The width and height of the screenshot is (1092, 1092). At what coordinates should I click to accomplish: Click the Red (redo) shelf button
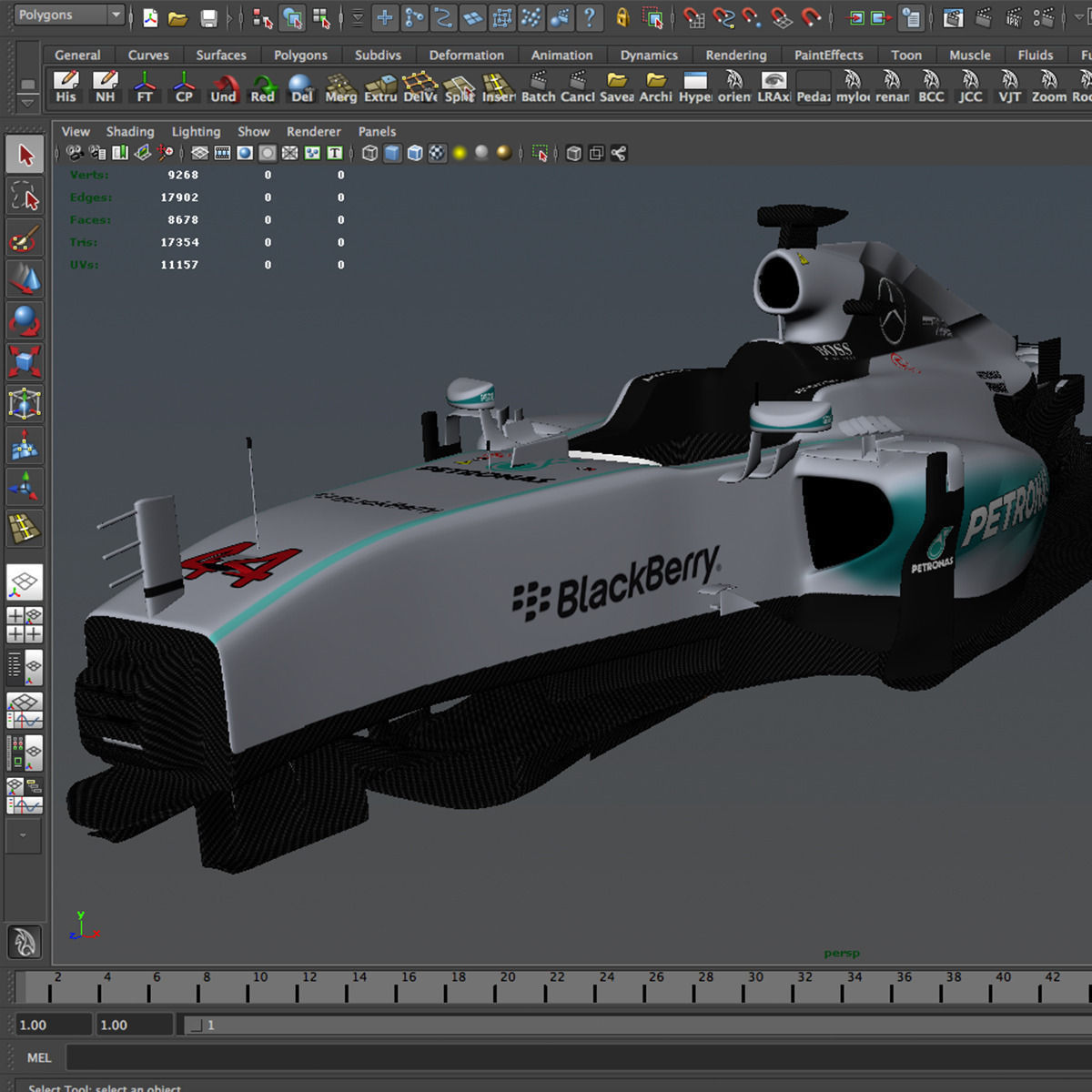coord(262,88)
